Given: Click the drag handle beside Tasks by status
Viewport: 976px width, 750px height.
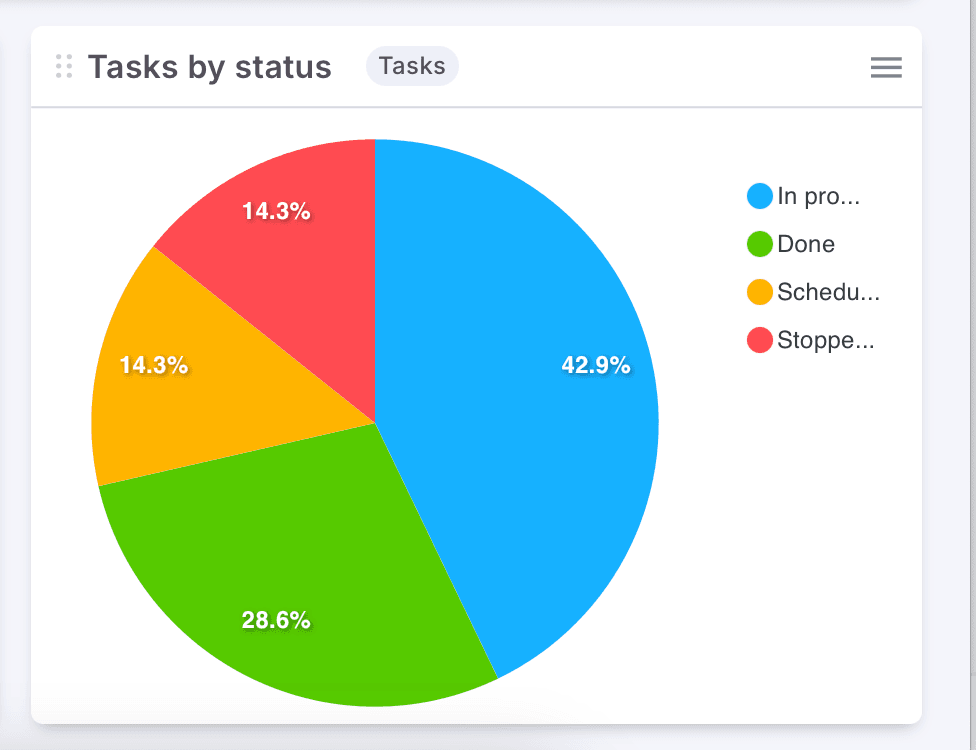Looking at the screenshot, I should (x=64, y=66).
